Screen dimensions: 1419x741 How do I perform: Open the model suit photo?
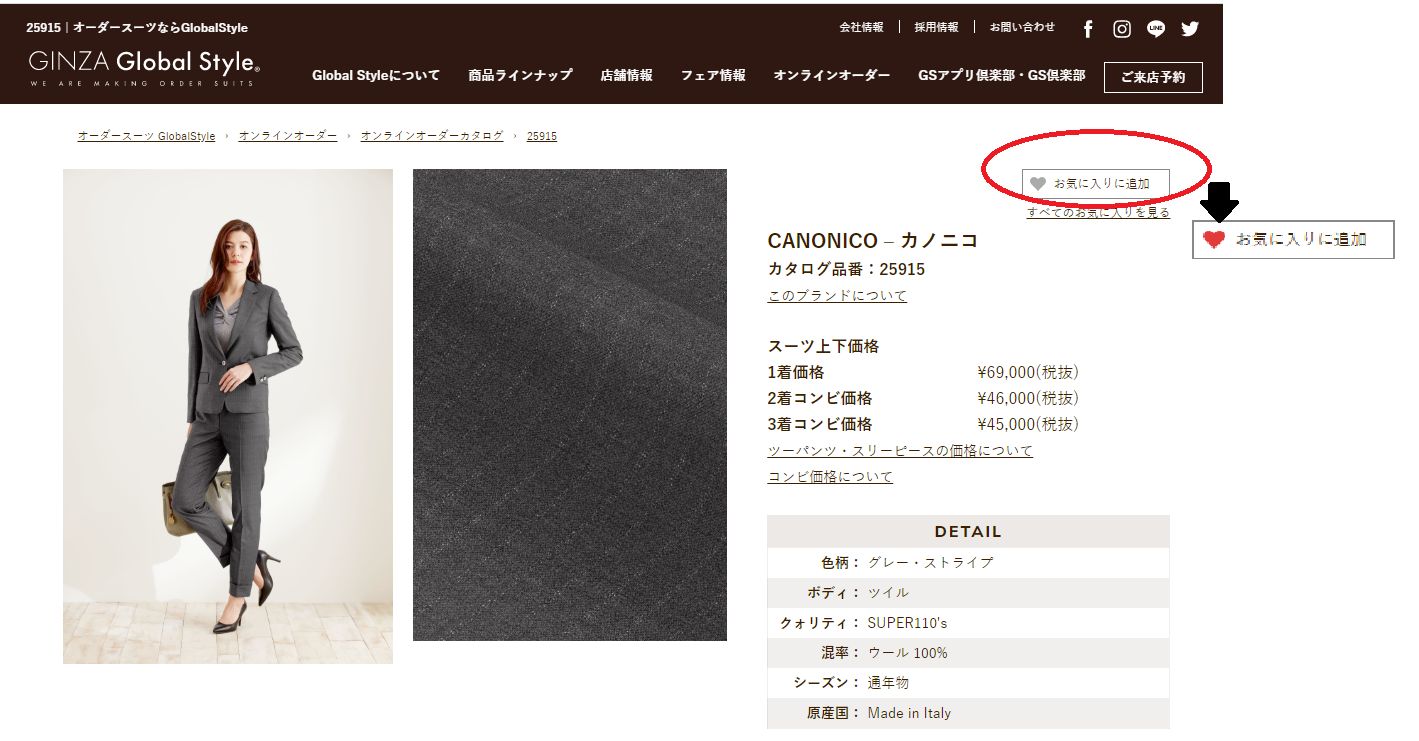point(228,416)
